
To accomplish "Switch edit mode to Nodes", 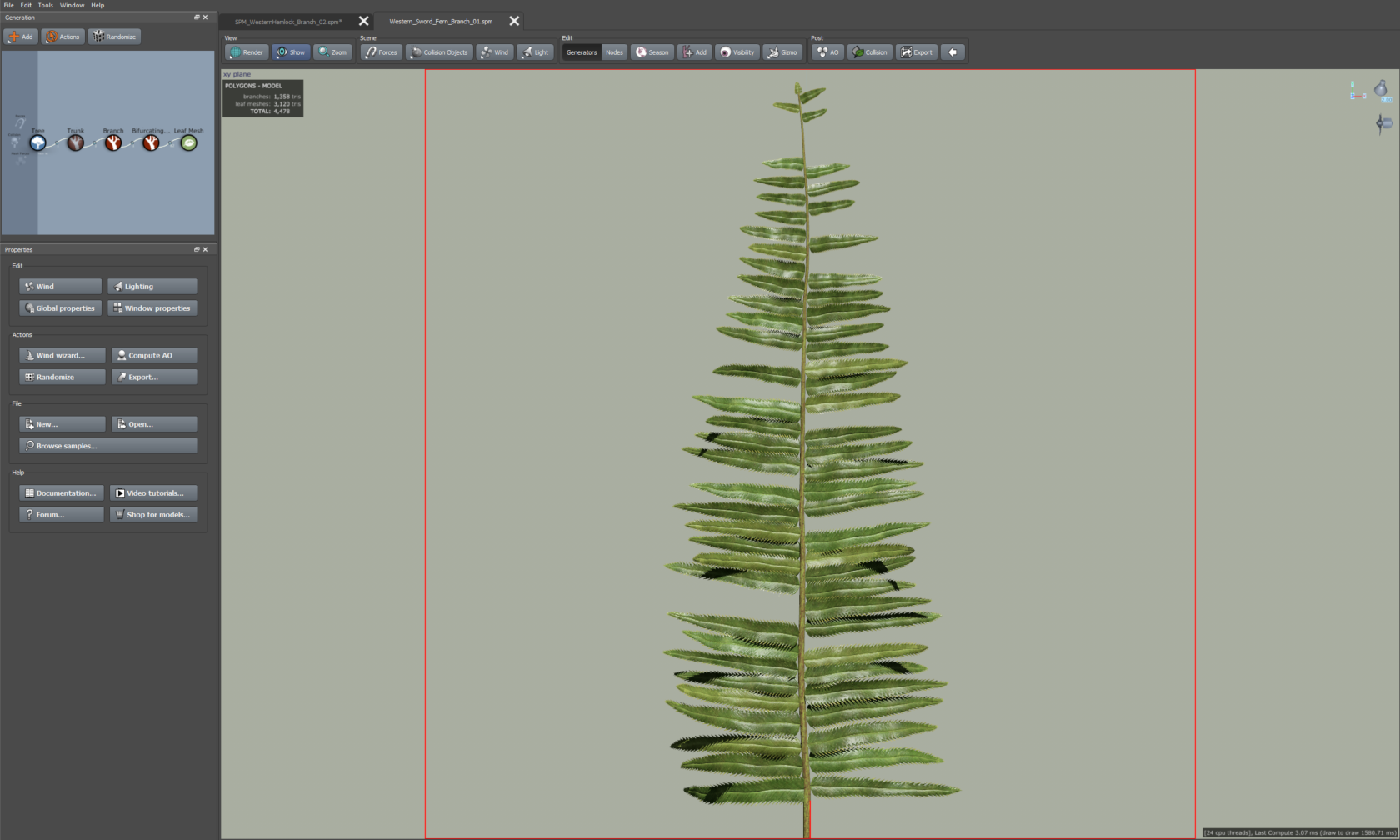I will click(x=614, y=52).
